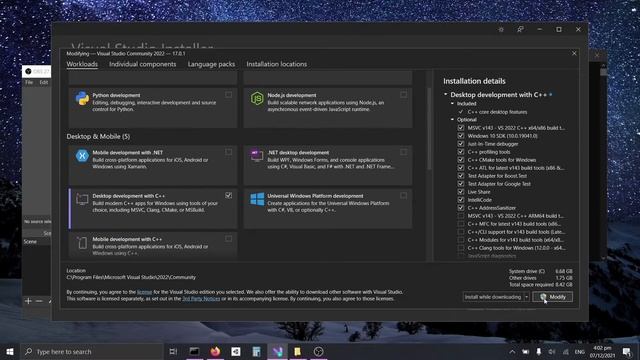Enable the Node.js development workload checkbox
The image size is (640, 360).
coord(403,95)
